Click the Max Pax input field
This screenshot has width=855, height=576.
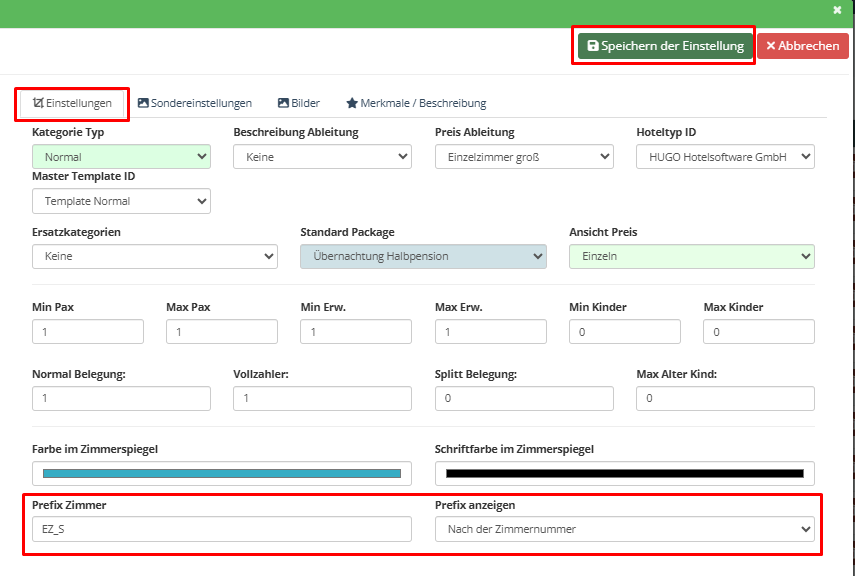pyautogui.click(x=222, y=332)
